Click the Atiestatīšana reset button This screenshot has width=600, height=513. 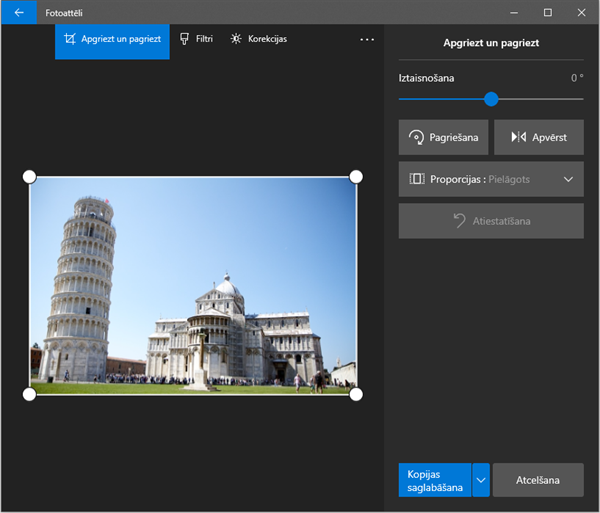click(x=491, y=220)
